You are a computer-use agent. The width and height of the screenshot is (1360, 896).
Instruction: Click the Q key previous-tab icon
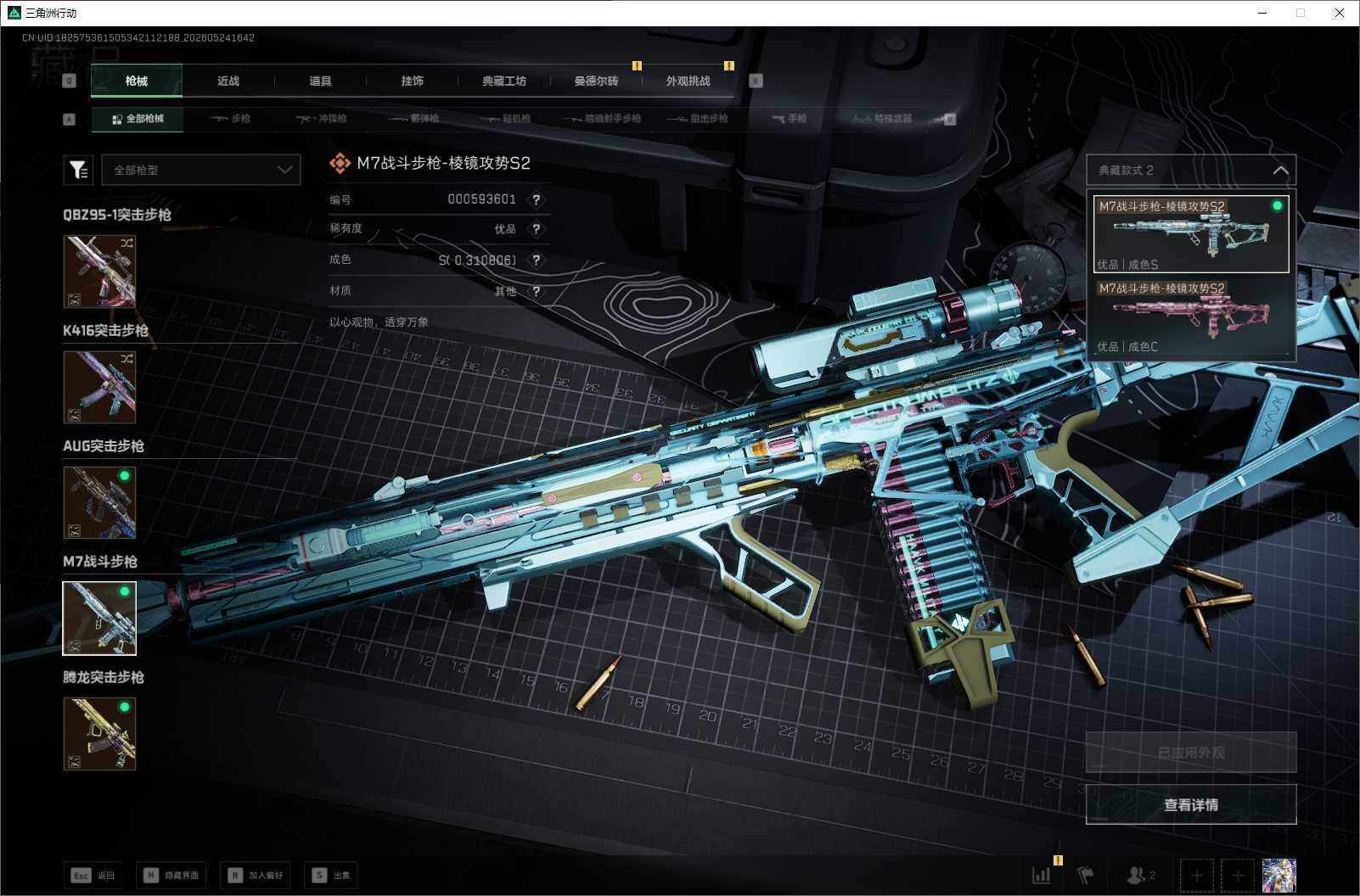(70, 81)
